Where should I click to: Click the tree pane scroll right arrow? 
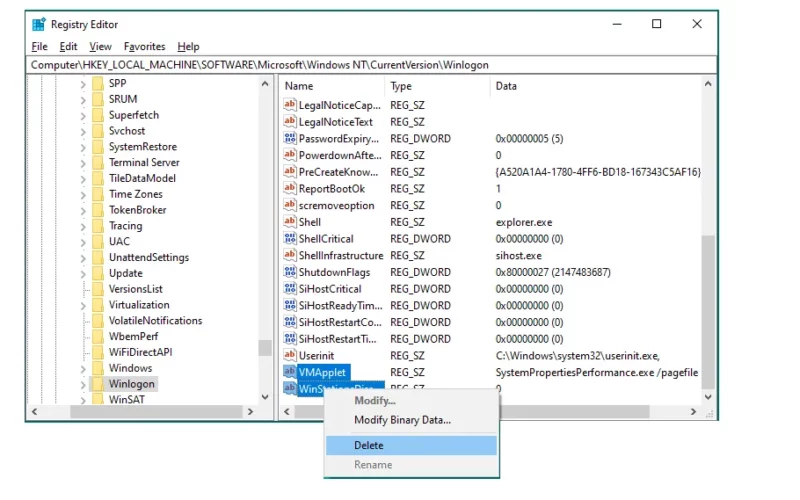250,411
